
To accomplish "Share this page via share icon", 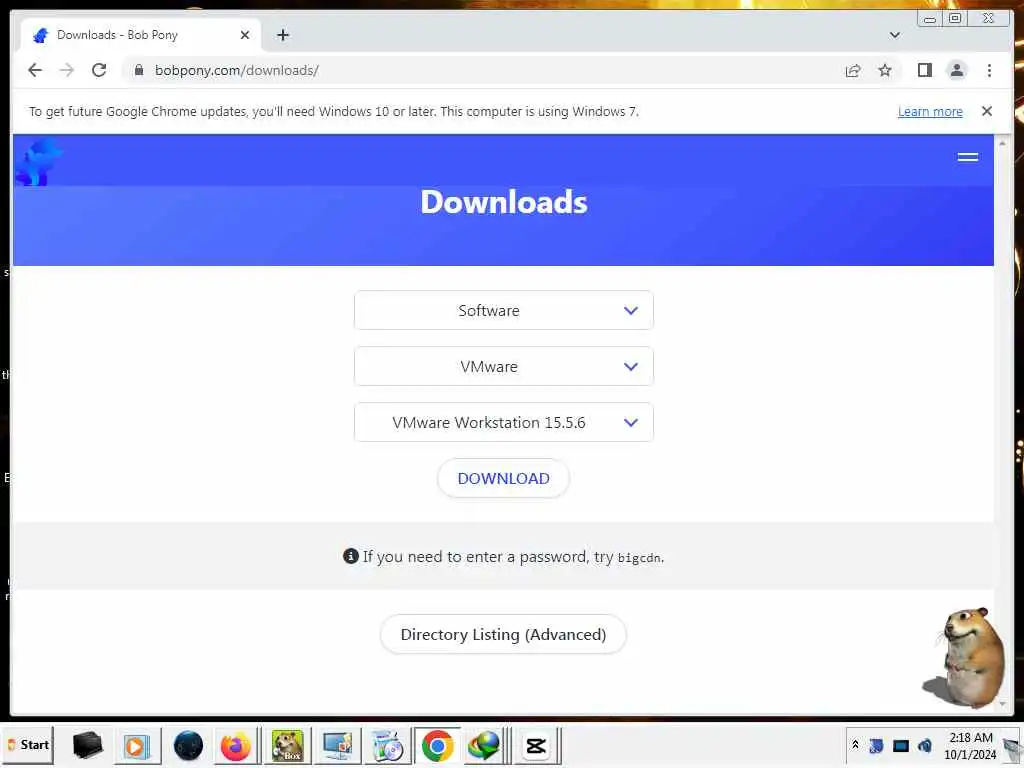I will [853, 71].
